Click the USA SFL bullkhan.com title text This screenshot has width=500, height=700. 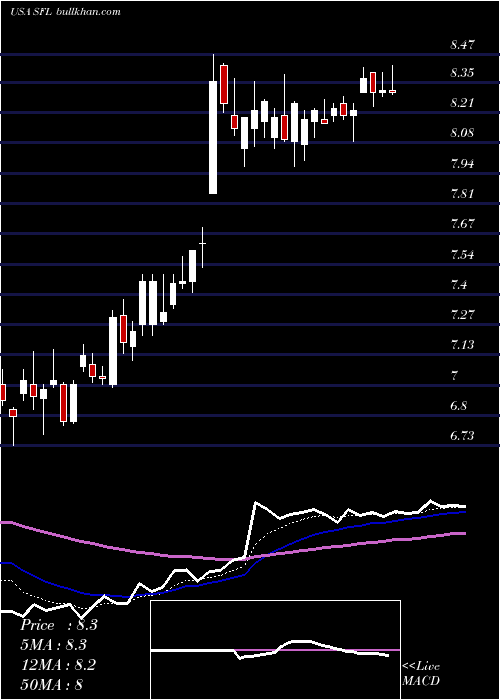pos(65,12)
